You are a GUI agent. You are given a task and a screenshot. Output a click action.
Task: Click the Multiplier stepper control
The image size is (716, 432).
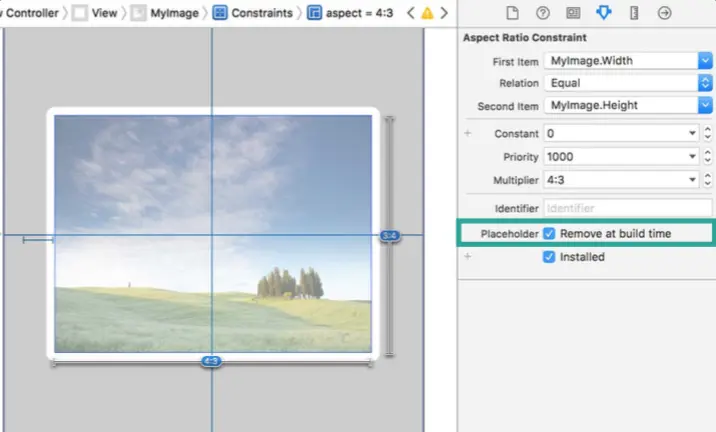707,180
